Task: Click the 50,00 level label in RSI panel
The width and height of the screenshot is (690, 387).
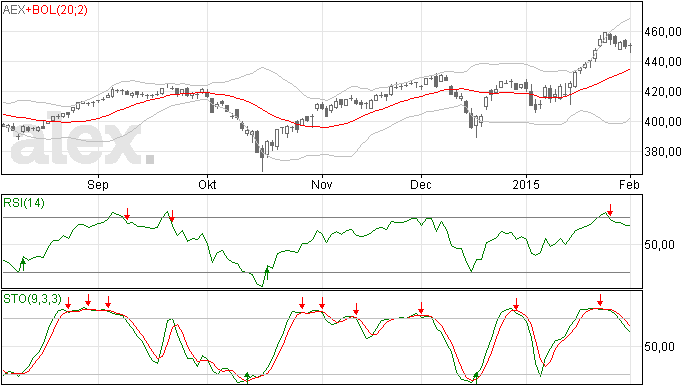Action: [x=660, y=245]
